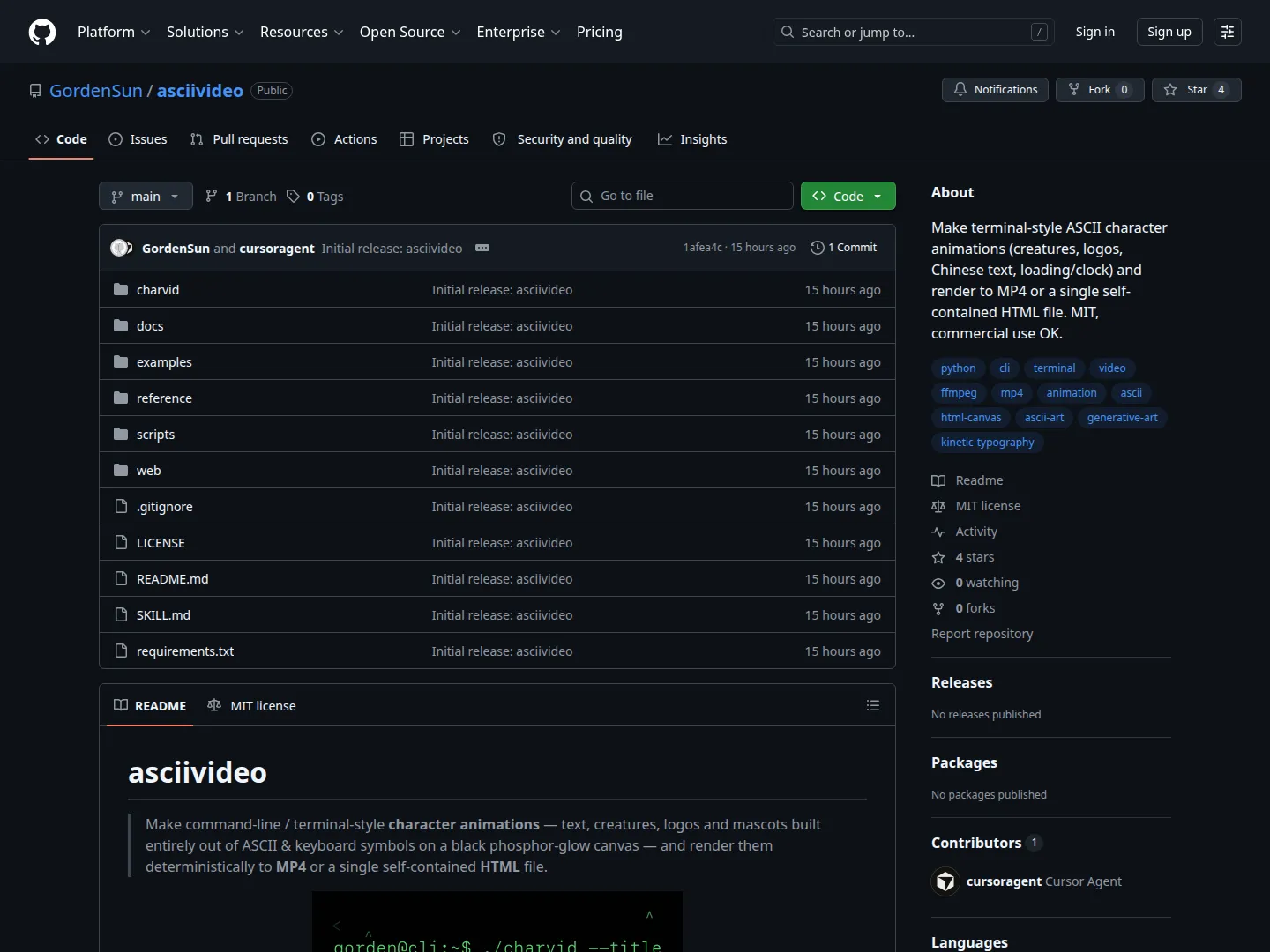Viewport: 1270px width, 952px height.
Task: Open the README outline icon
Action: tap(873, 705)
